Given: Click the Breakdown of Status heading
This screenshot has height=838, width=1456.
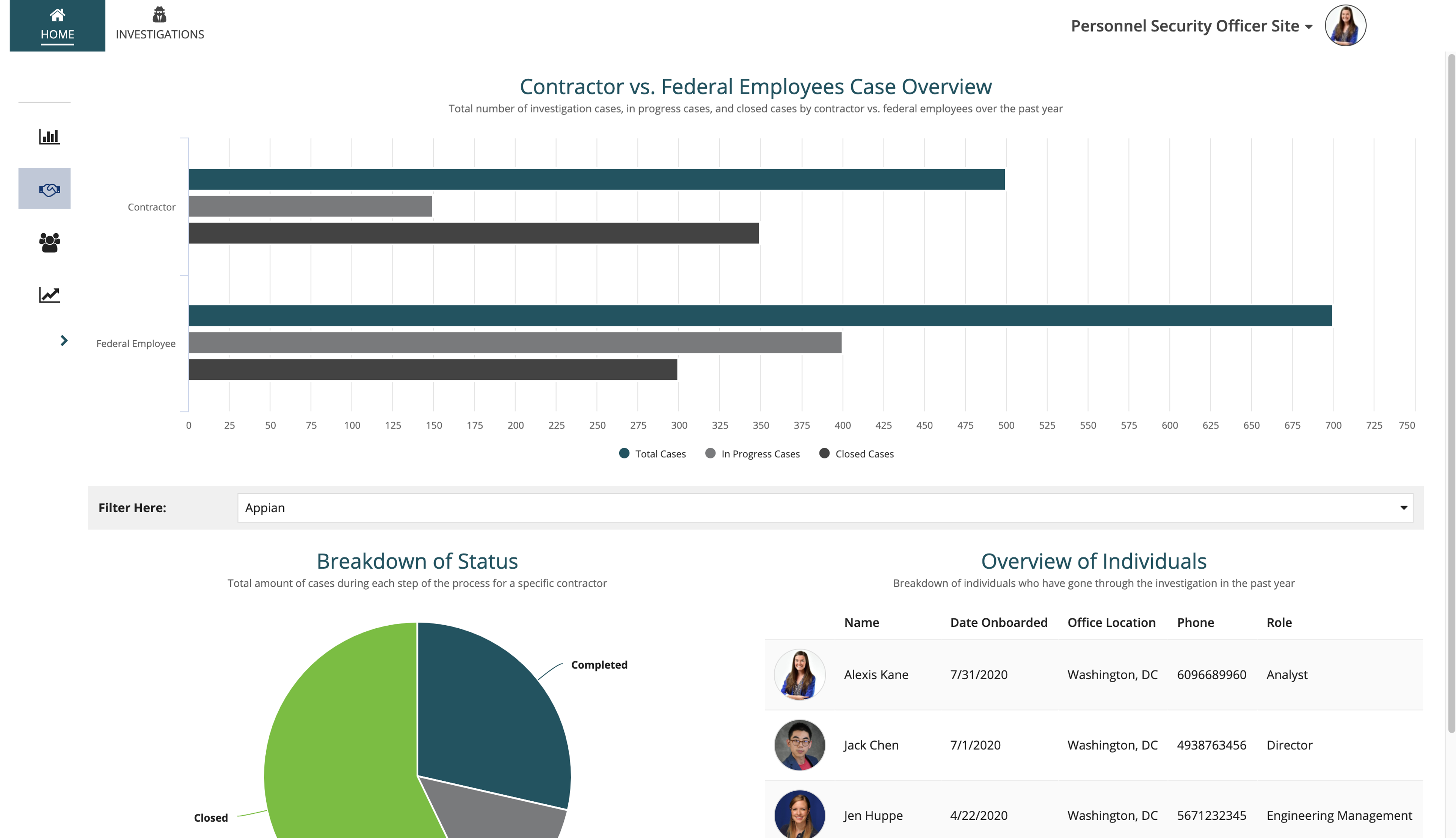Looking at the screenshot, I should pos(417,561).
